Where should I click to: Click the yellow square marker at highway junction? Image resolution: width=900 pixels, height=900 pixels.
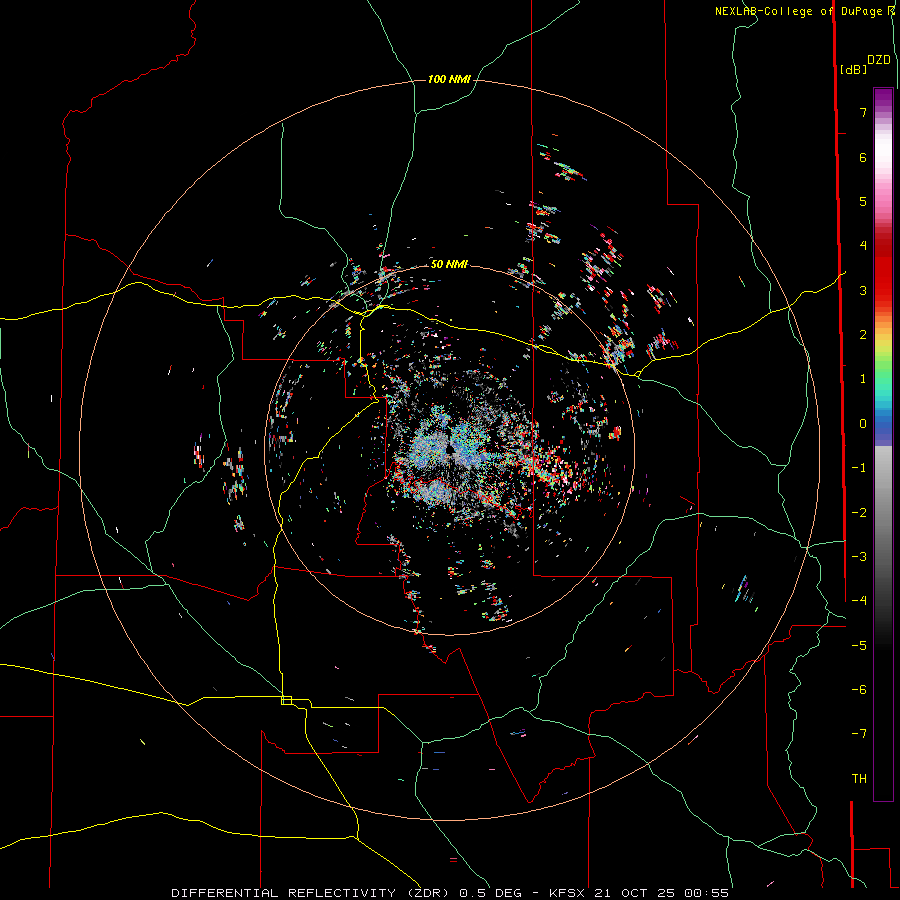tap(286, 700)
